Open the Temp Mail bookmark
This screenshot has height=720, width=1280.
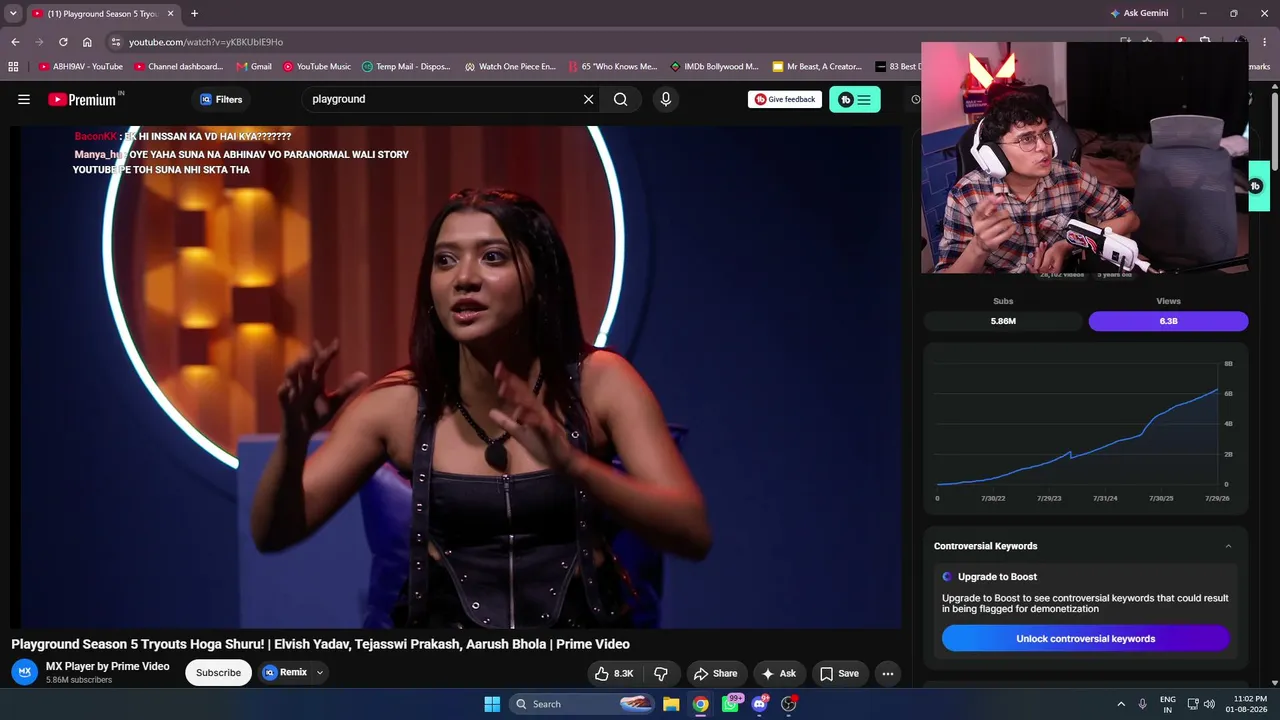(406, 67)
